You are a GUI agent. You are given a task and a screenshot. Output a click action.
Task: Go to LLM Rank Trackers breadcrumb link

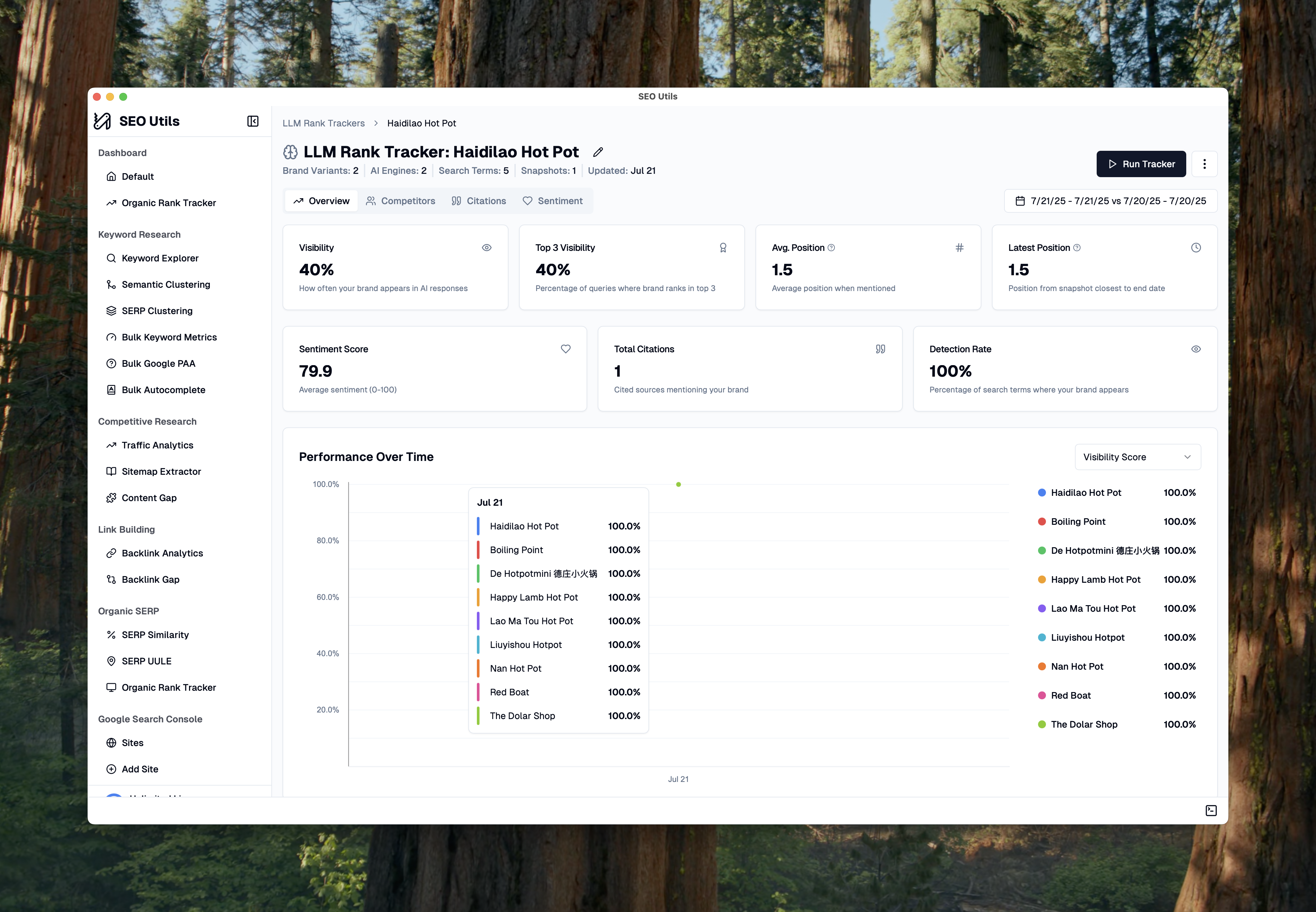(323, 123)
